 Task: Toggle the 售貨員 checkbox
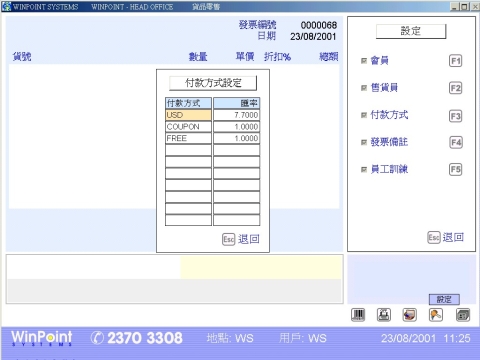[364, 88]
